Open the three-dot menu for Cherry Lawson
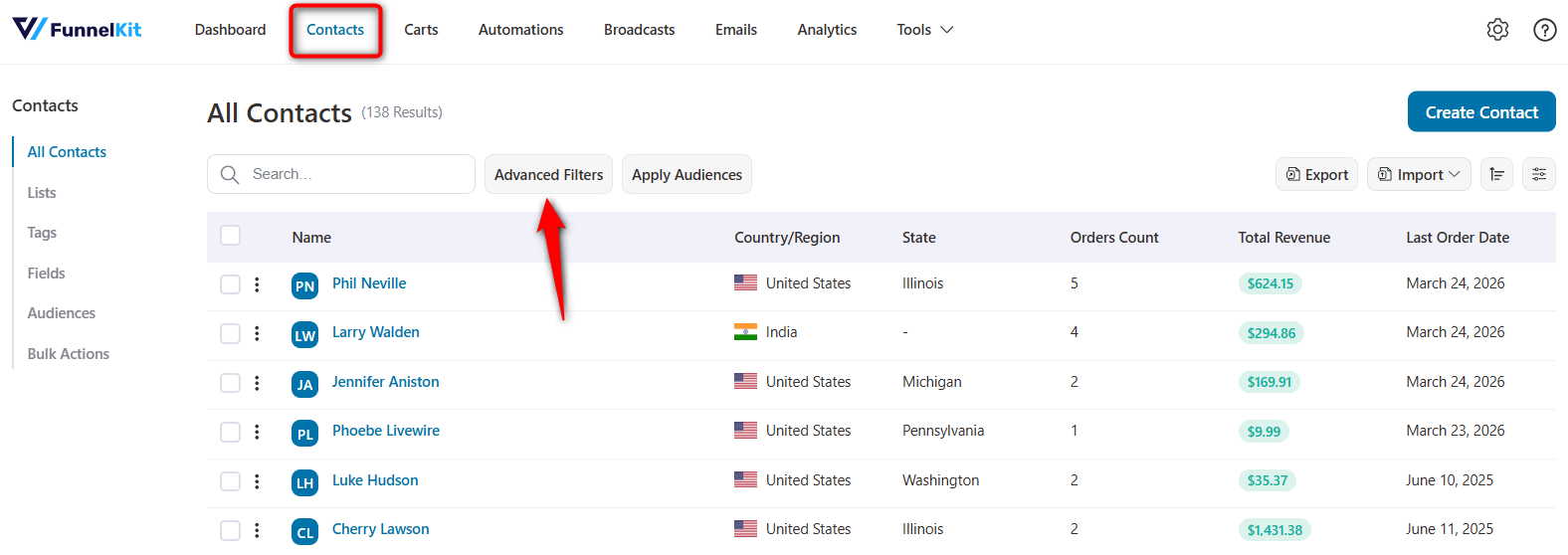The image size is (1568, 555). (257, 530)
